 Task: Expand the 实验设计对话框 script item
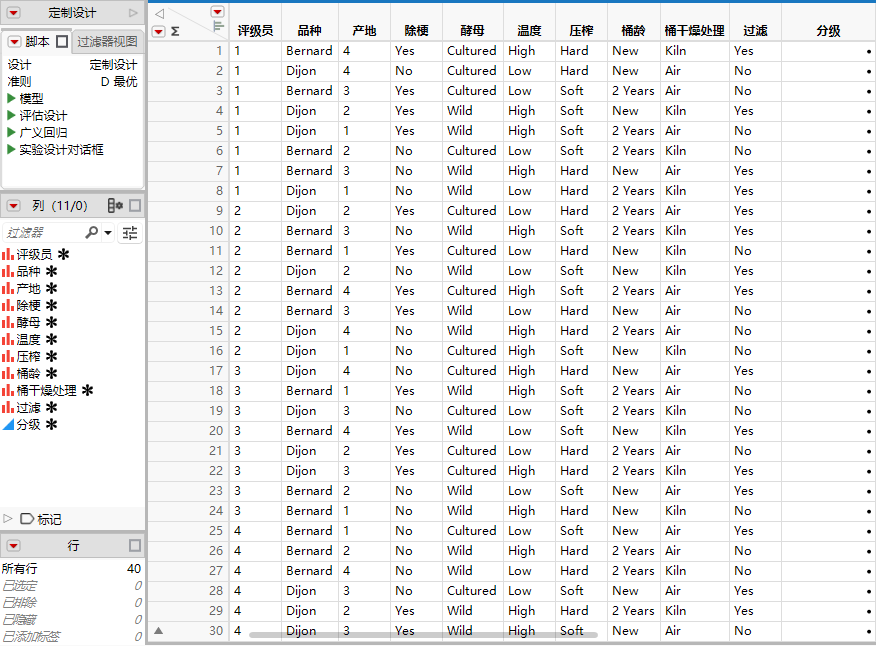pyautogui.click(x=11, y=149)
